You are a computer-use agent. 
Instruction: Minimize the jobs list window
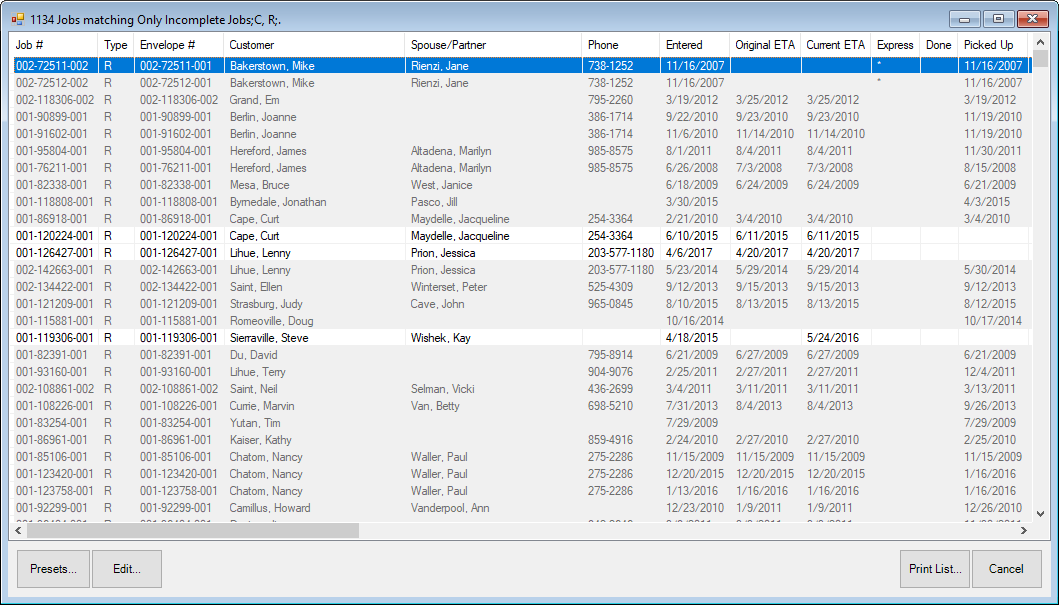[x=965, y=19]
